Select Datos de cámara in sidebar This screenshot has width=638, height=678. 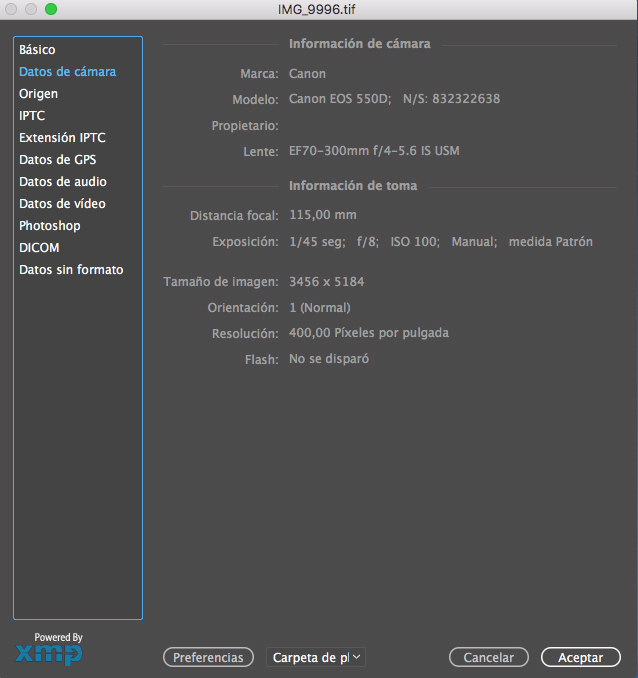coord(67,72)
